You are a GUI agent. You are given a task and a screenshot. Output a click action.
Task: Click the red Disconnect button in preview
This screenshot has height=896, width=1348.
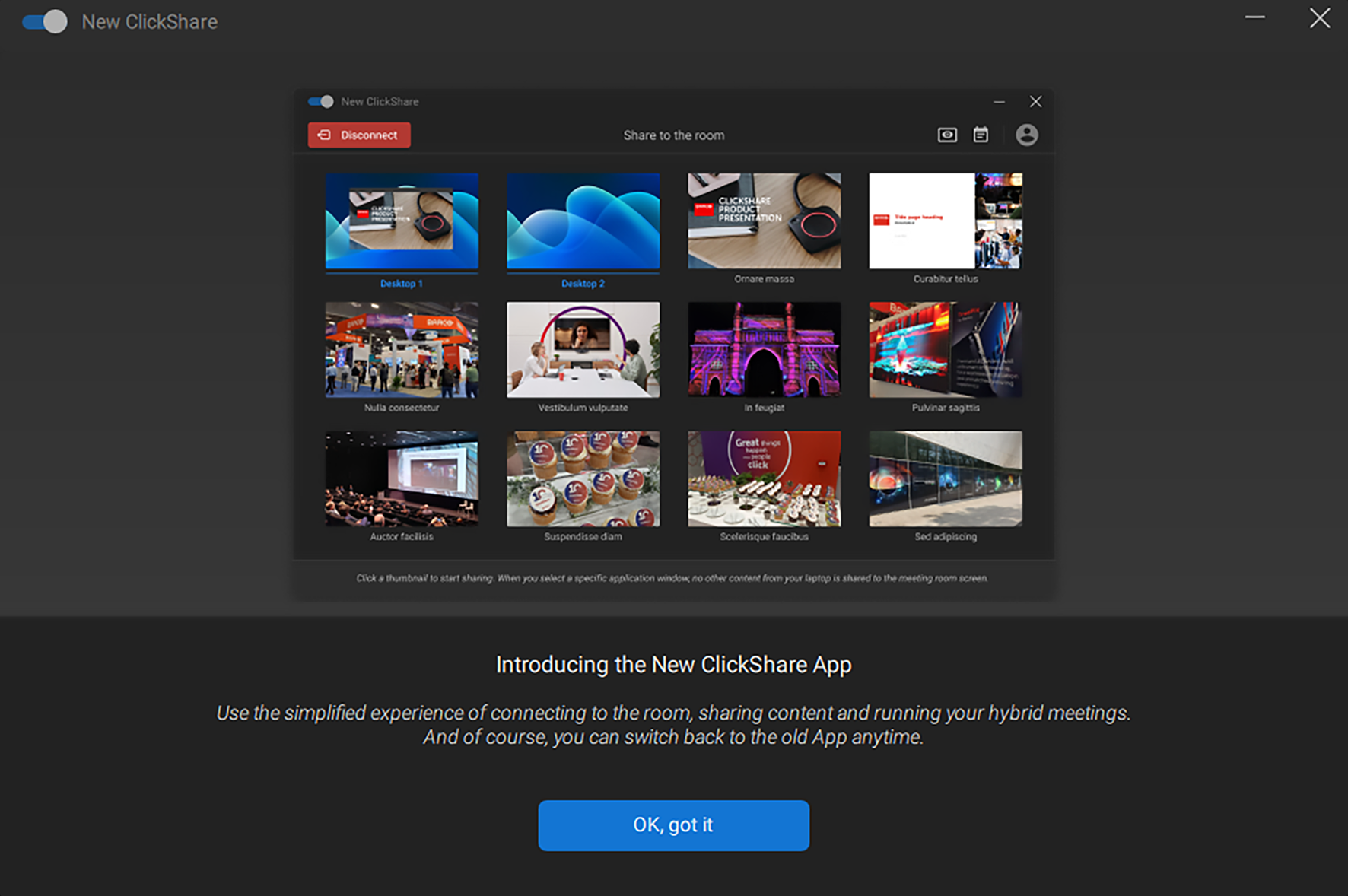point(359,135)
